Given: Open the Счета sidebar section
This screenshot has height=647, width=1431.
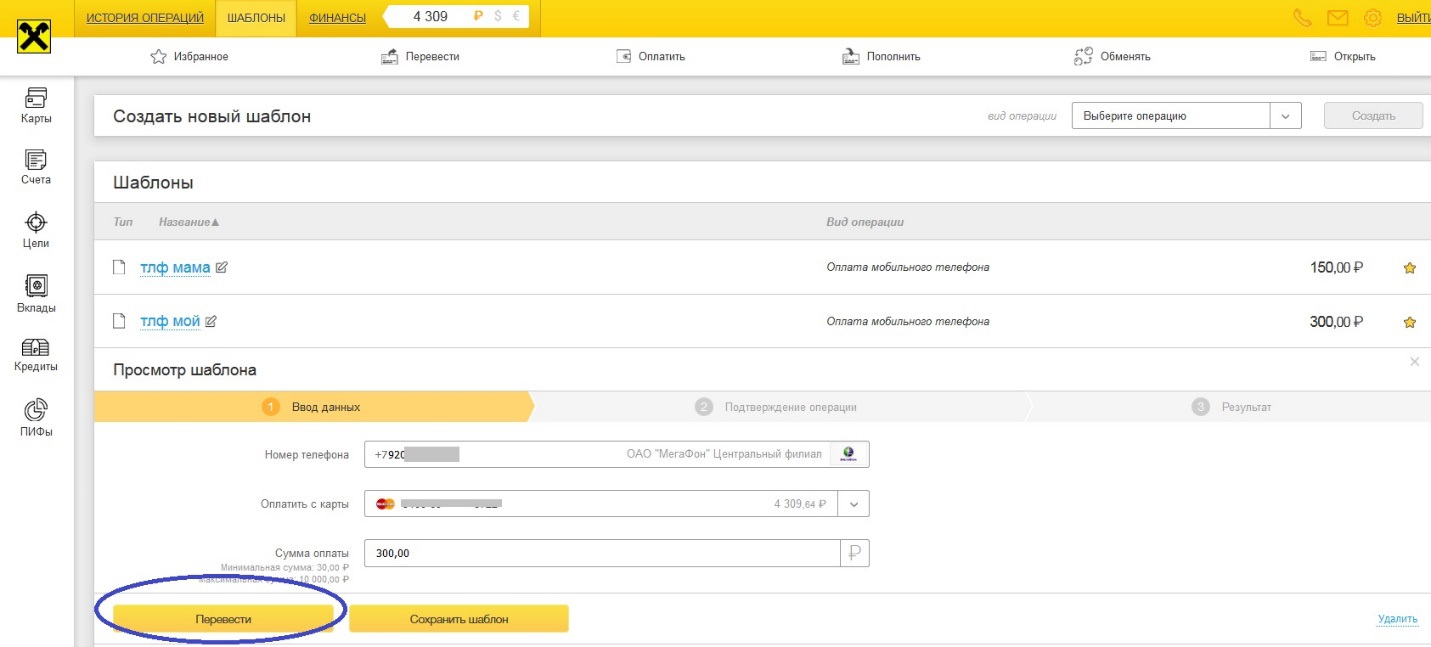Looking at the screenshot, I should [x=36, y=168].
